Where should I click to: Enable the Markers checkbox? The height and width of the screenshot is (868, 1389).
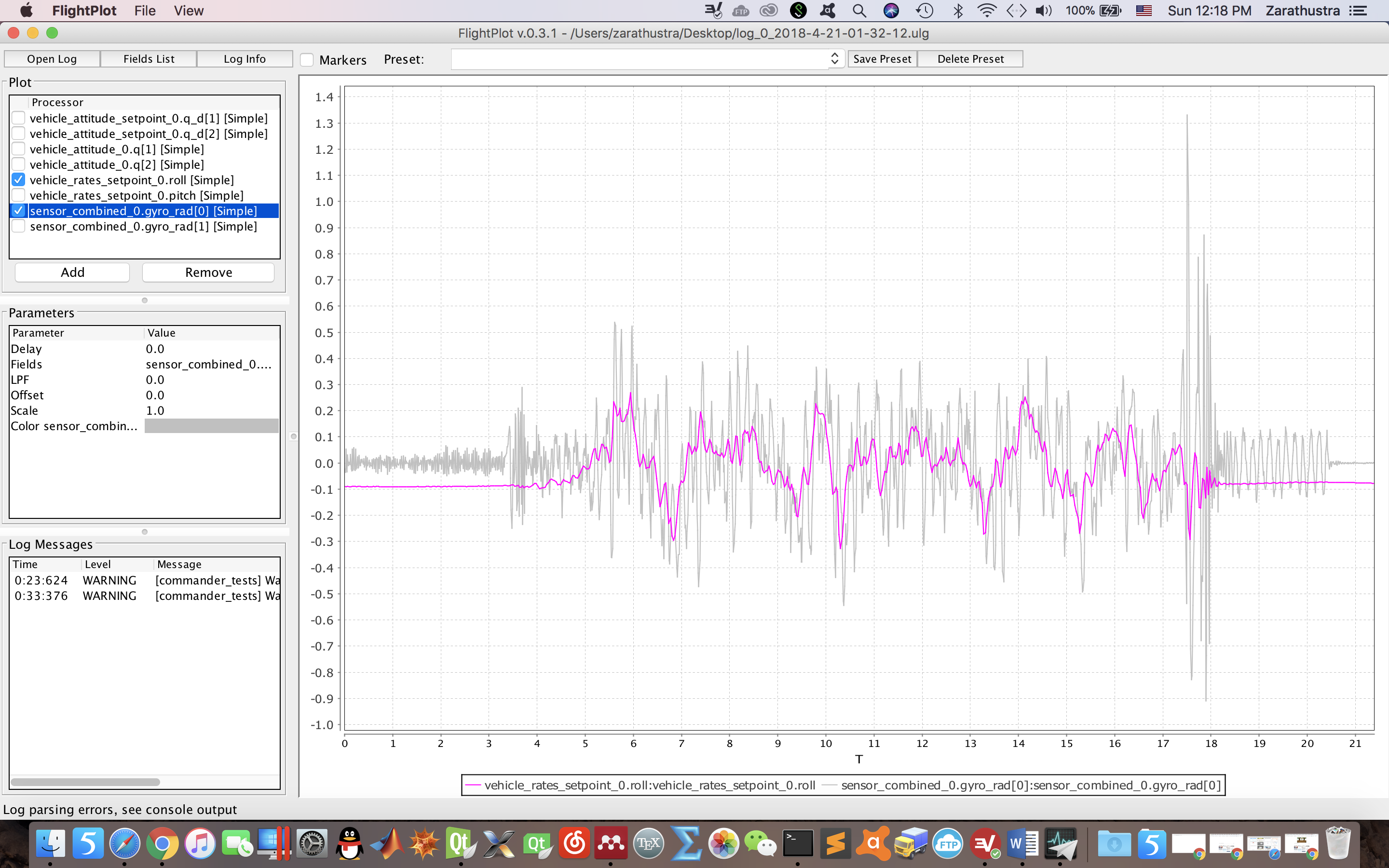[308, 59]
